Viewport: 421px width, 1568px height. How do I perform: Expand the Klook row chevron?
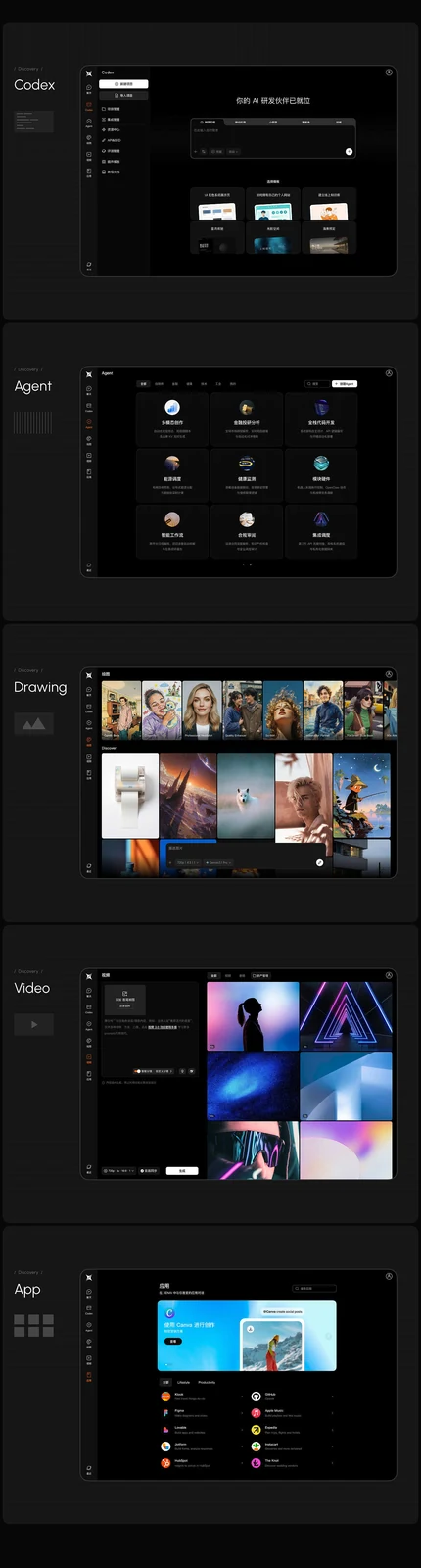pyautogui.click(x=242, y=1396)
